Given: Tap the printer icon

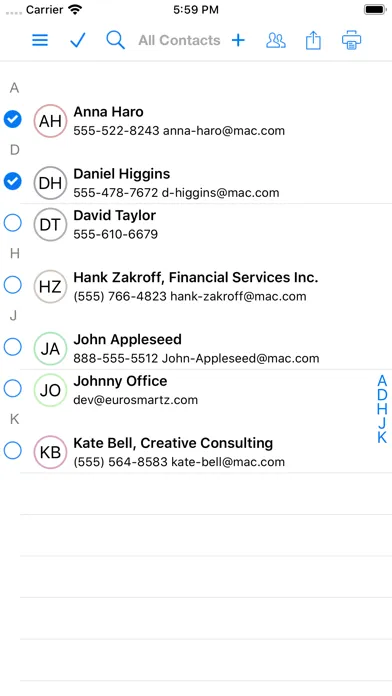Looking at the screenshot, I should pos(351,40).
